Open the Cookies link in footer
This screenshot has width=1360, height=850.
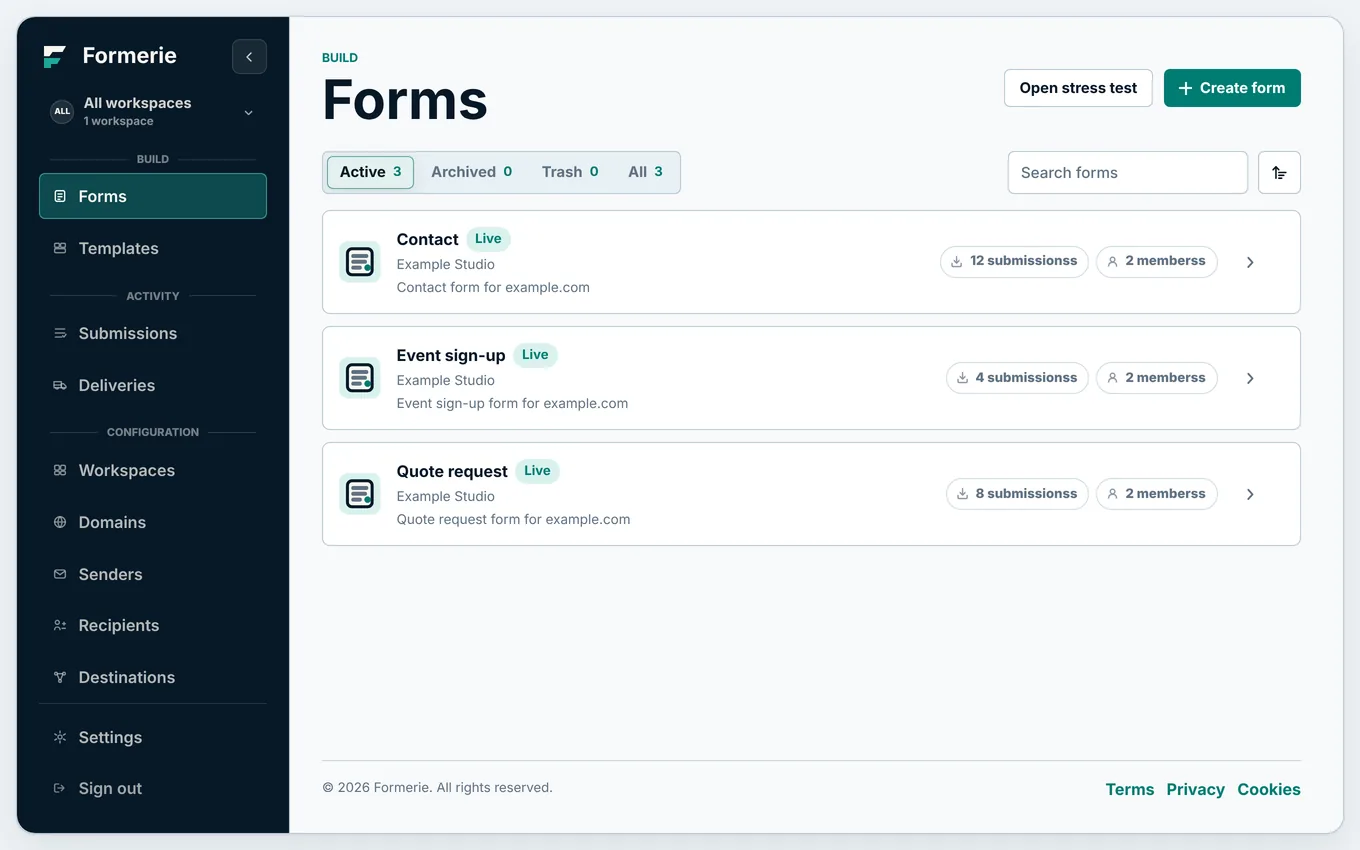coord(1269,789)
